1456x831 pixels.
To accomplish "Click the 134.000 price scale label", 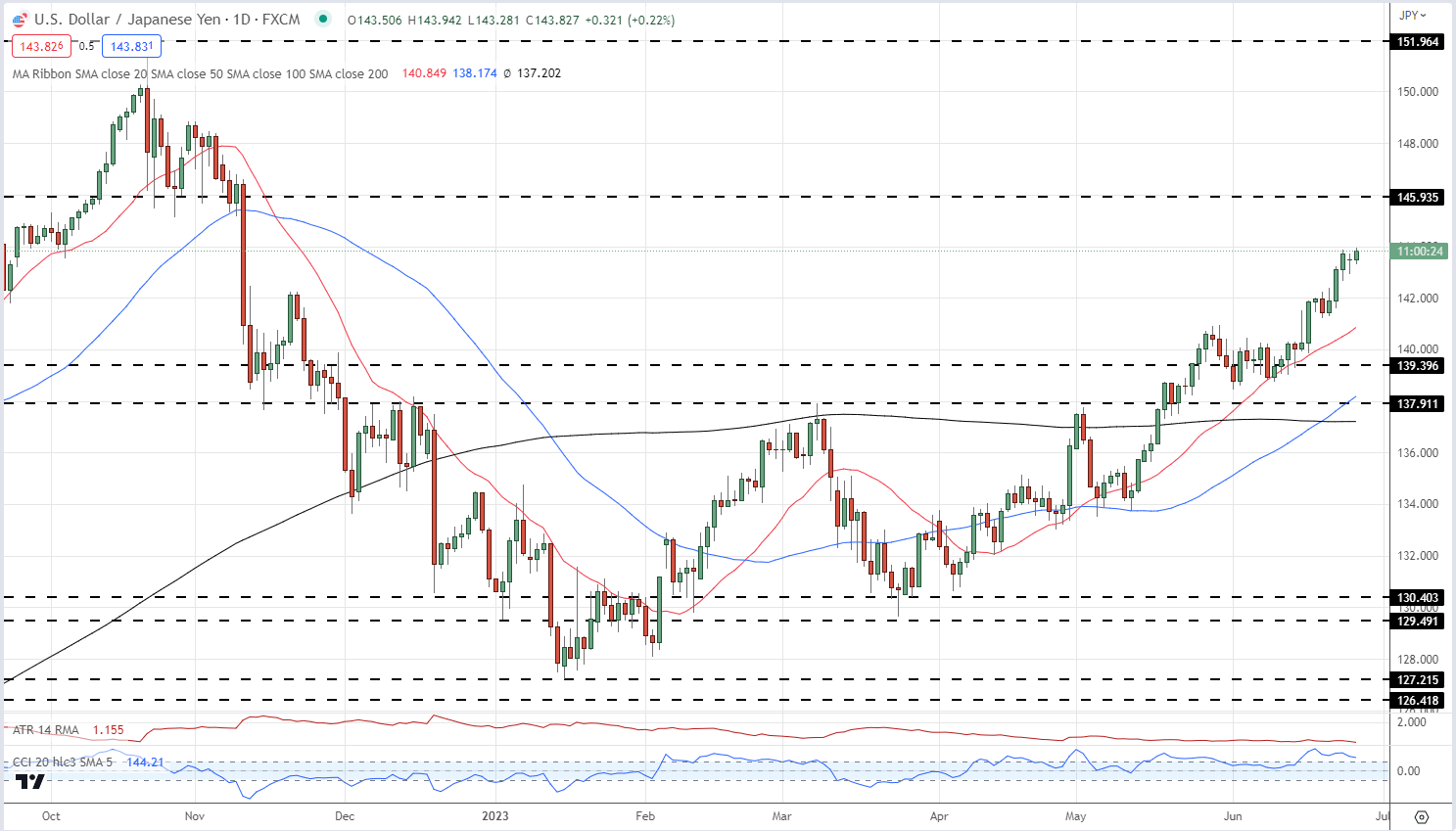I will [1417, 504].
